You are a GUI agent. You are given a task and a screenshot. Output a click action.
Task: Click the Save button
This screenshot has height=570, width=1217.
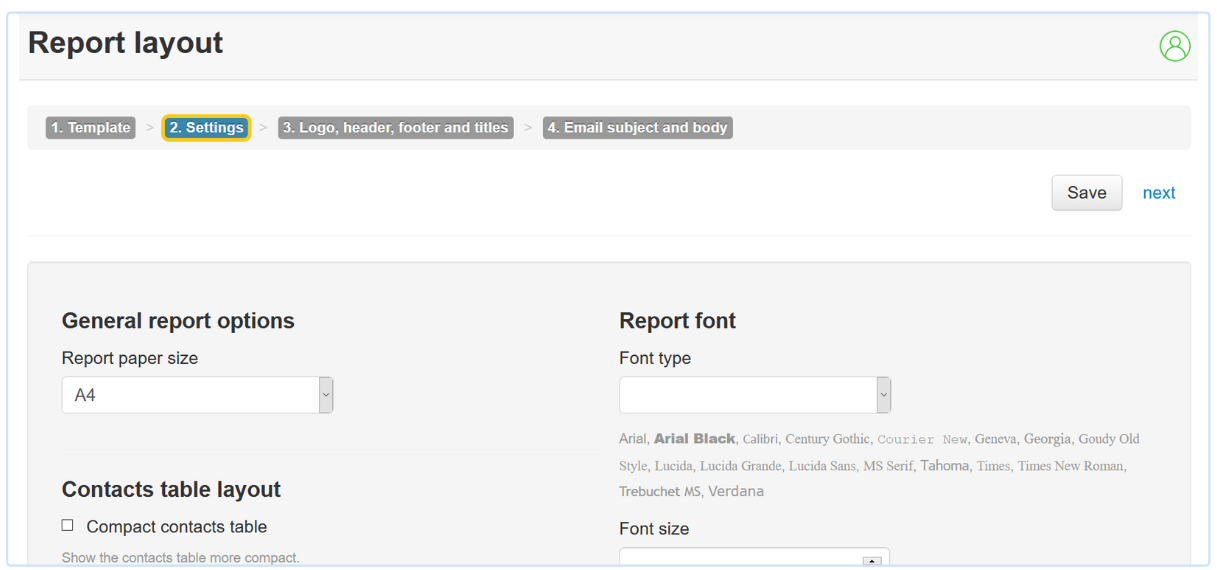click(x=1086, y=193)
